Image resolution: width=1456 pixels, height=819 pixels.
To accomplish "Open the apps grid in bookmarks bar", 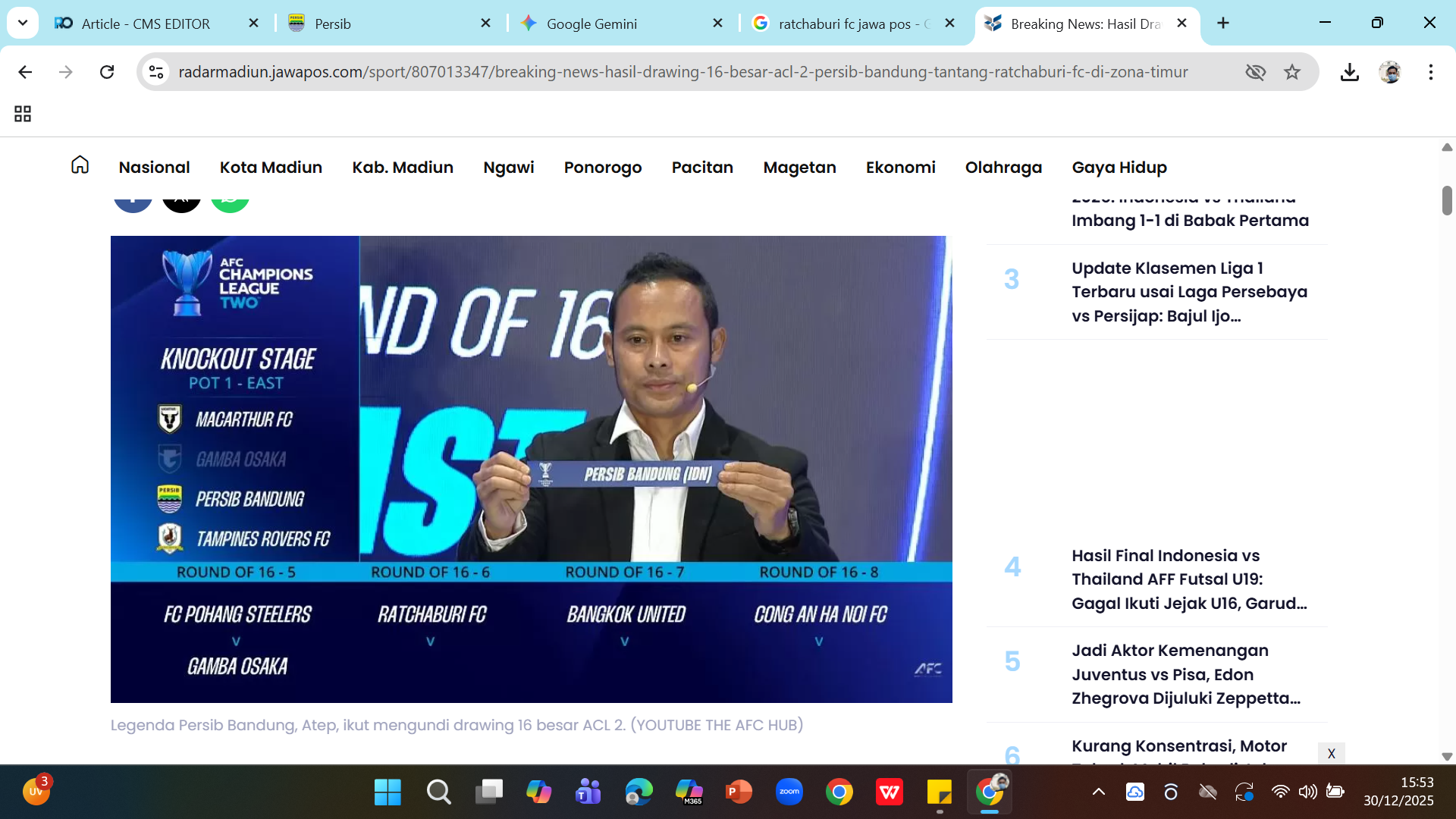I will [x=23, y=114].
